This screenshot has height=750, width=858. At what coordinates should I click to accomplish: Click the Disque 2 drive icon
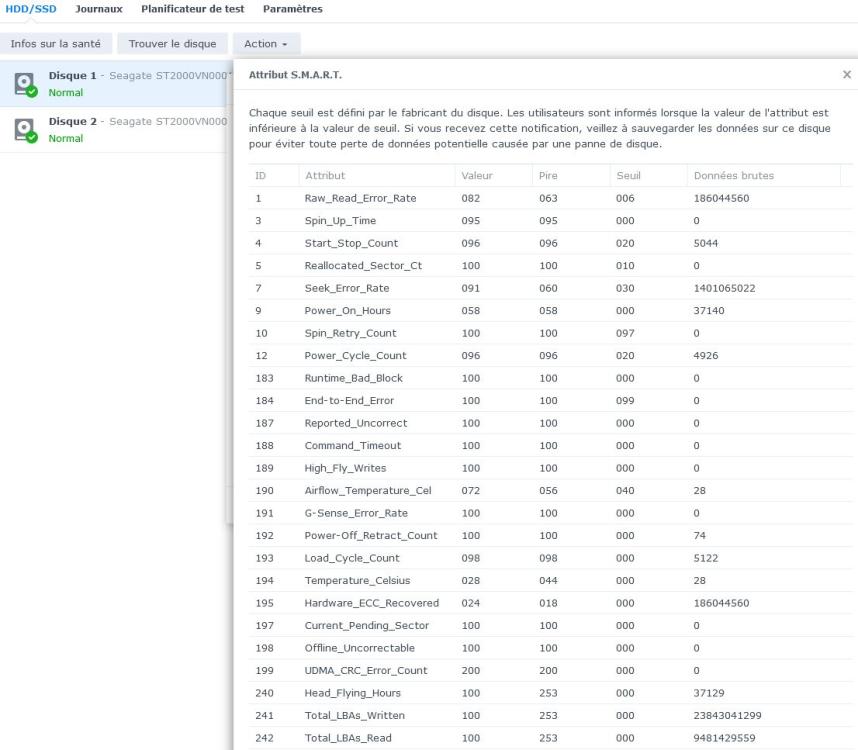click(x=24, y=129)
